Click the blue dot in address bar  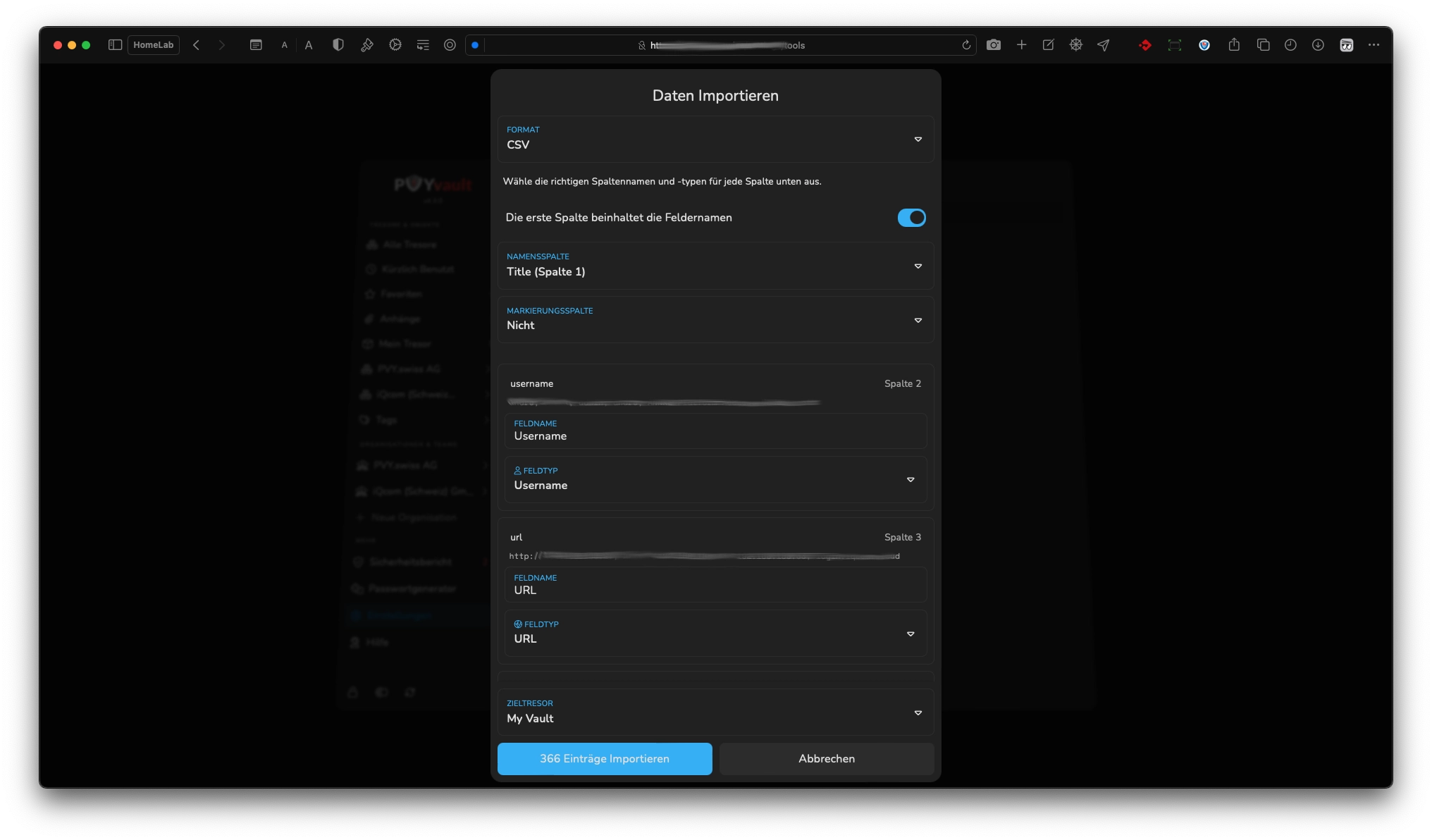coord(475,45)
